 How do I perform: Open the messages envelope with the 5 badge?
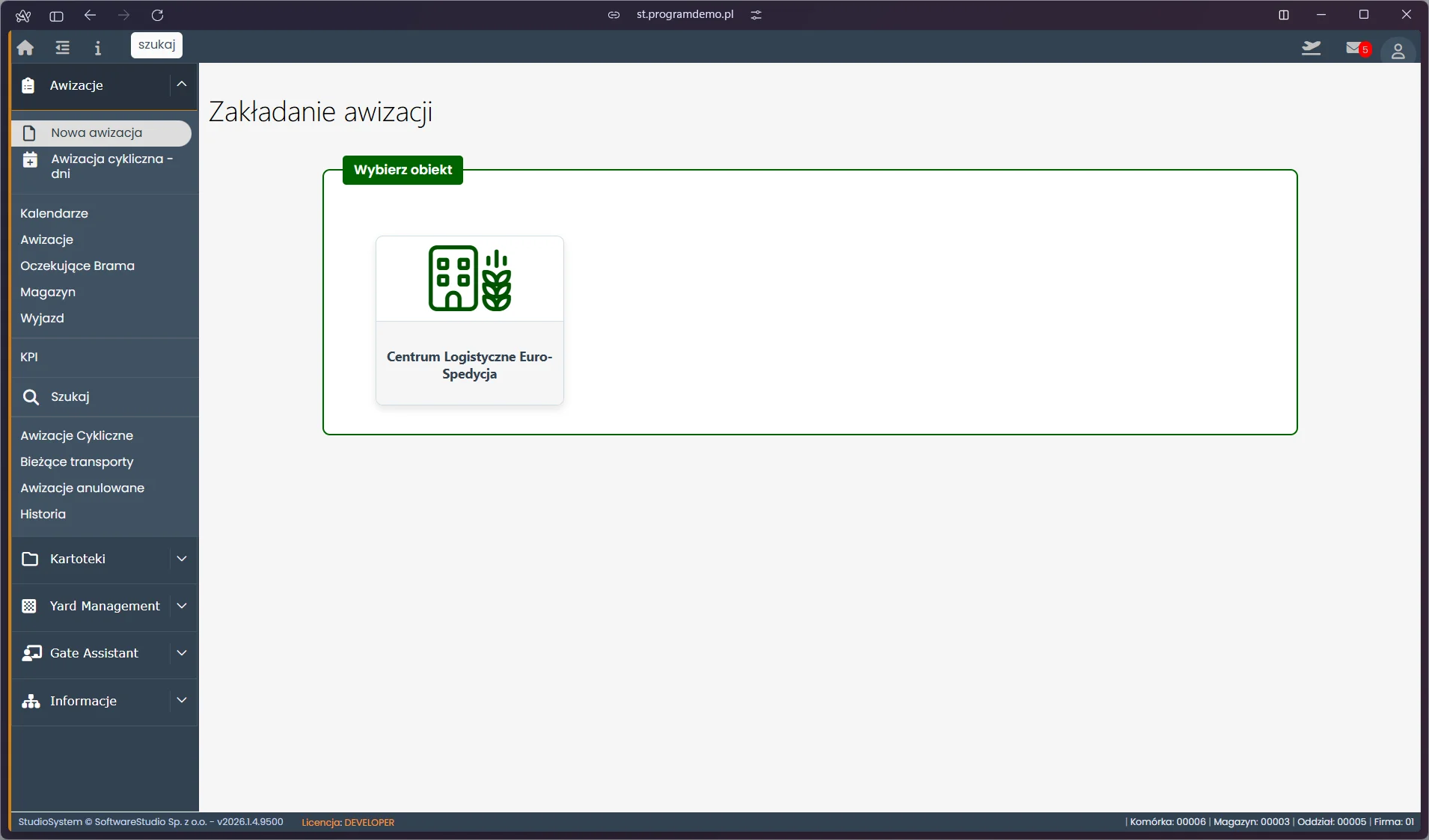coord(1357,49)
